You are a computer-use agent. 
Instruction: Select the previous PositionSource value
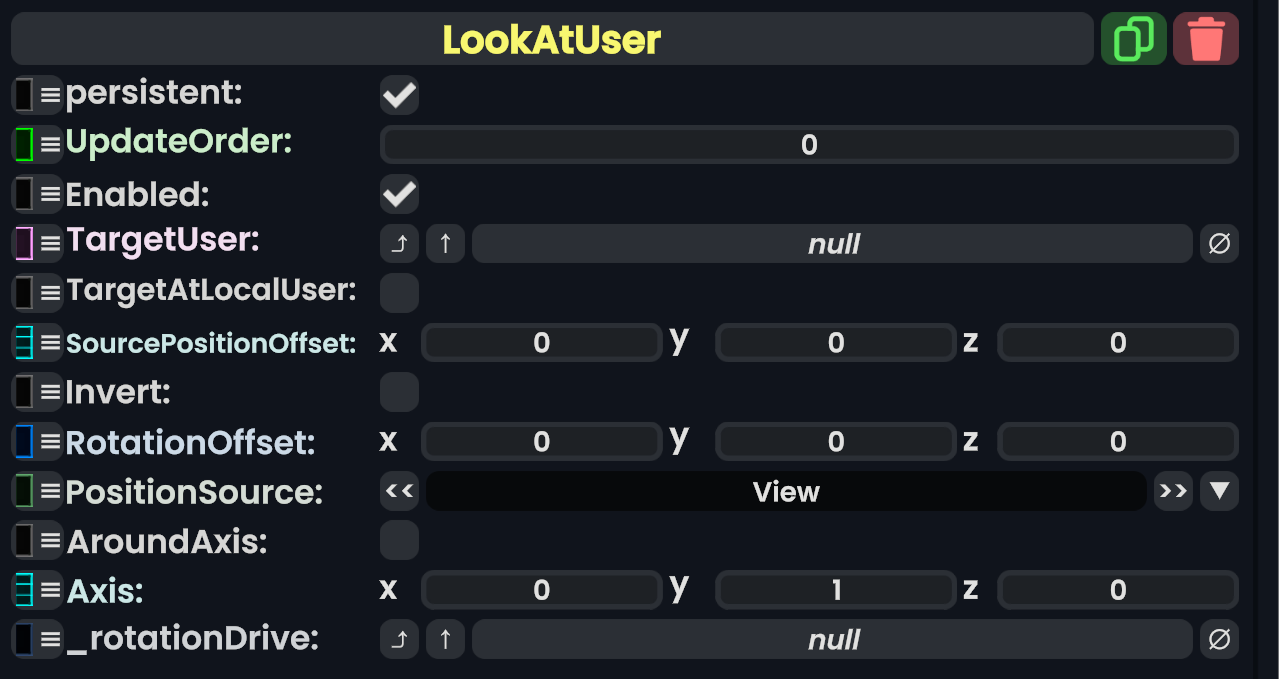click(x=399, y=491)
